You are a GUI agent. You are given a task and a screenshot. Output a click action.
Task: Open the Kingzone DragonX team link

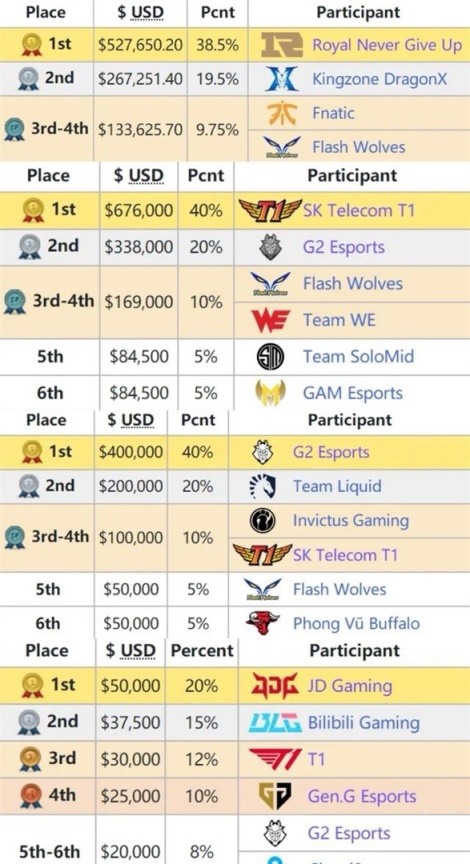point(380,79)
